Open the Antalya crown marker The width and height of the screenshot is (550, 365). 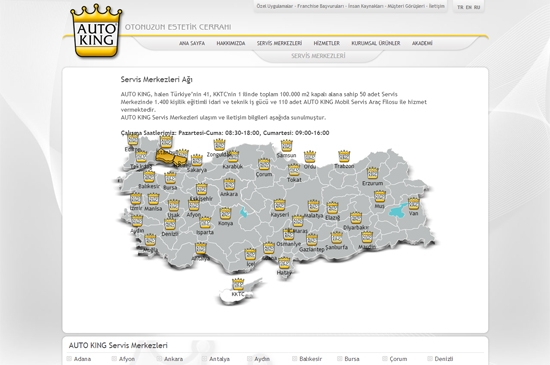[201, 248]
